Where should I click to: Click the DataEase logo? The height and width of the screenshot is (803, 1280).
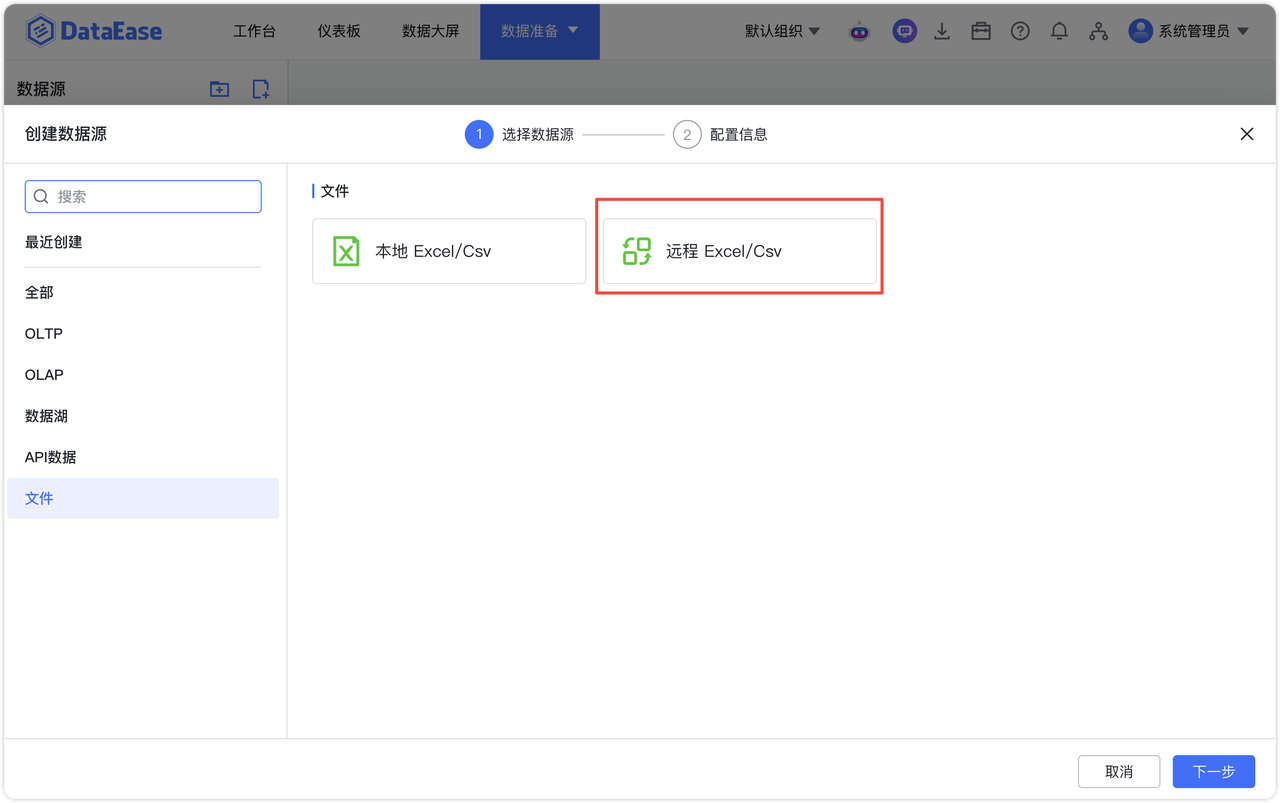(94, 31)
